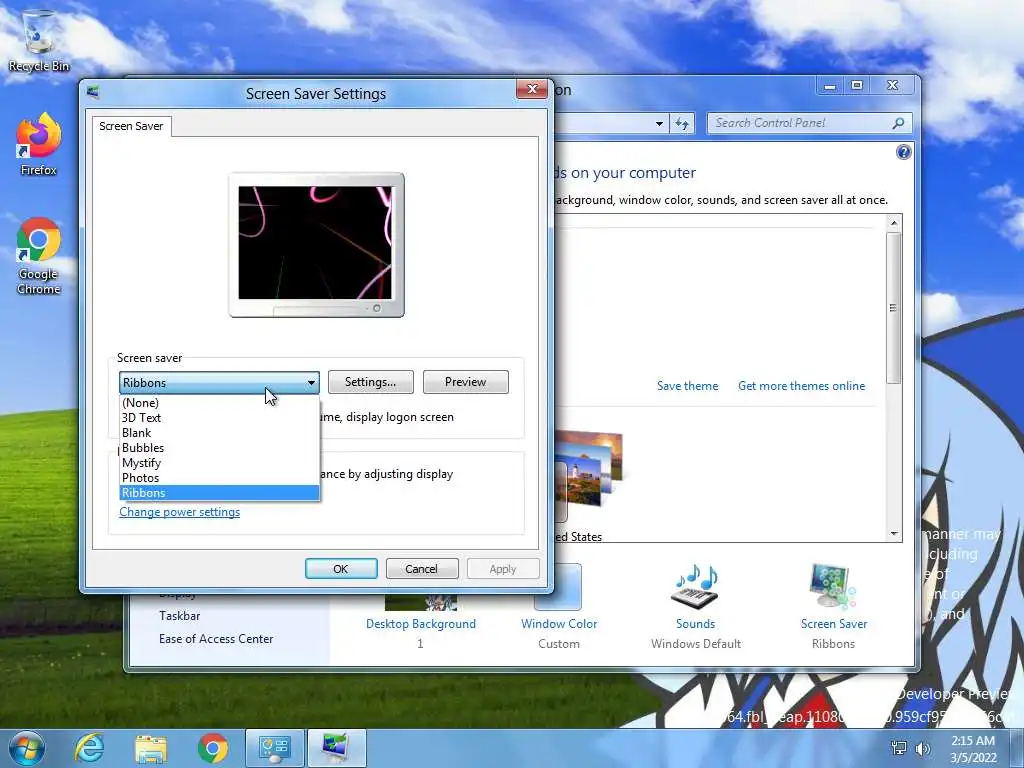Choose Ribbons from the screen saver list

219,493
